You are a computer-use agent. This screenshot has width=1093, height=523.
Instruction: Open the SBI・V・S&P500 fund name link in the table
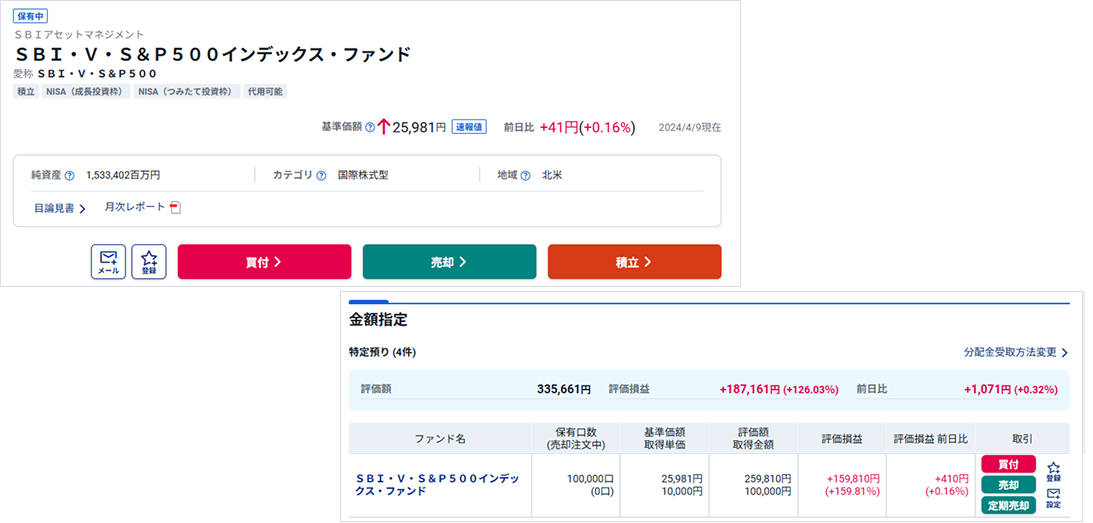438,485
